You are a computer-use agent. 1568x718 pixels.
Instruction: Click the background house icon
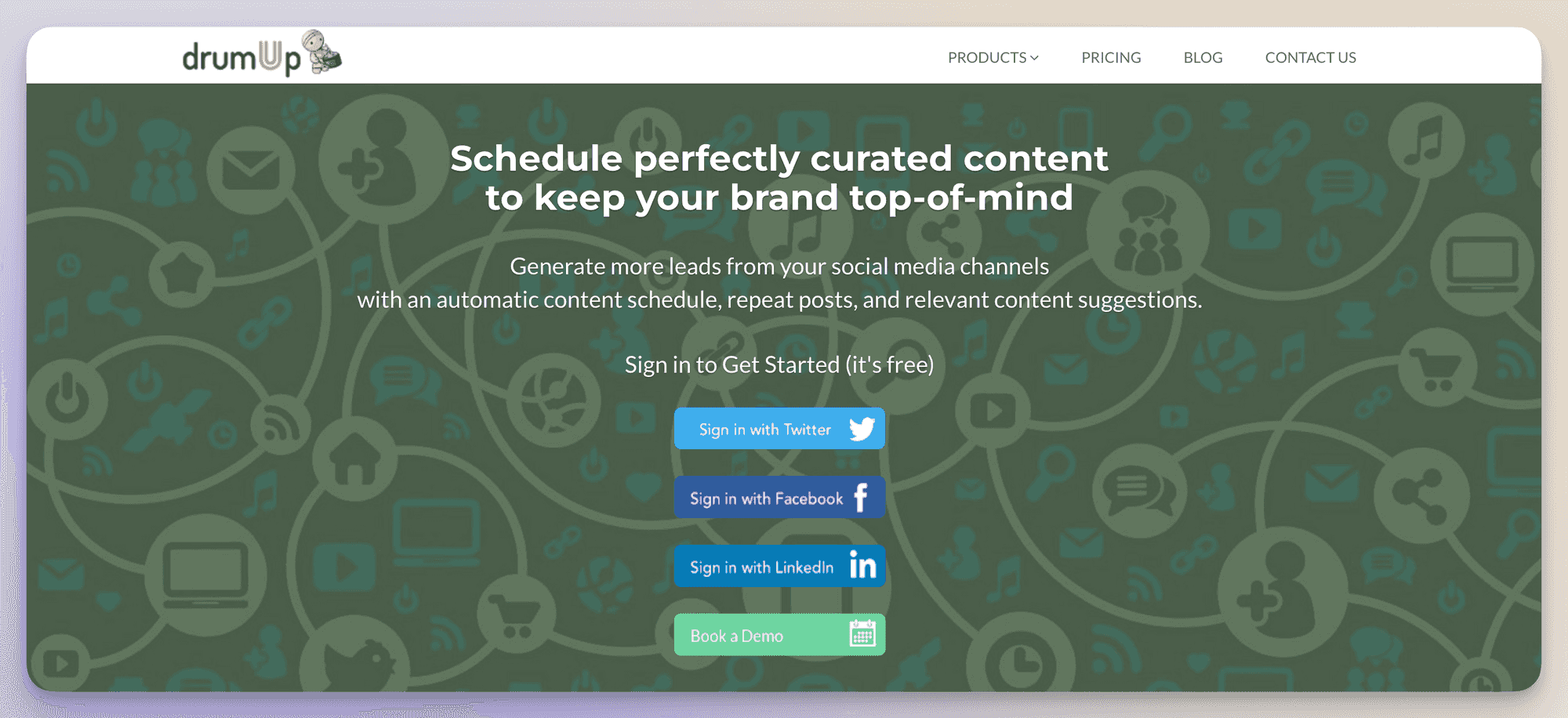pos(354,459)
